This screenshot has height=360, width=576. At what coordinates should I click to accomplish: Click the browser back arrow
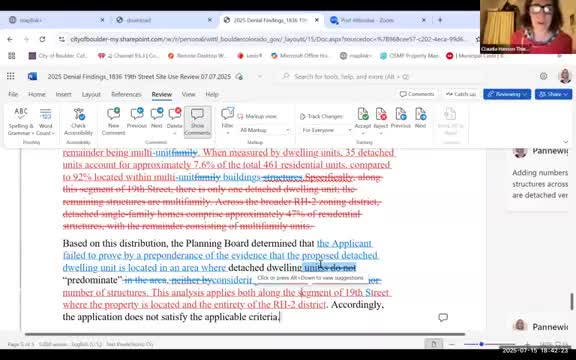(x=10, y=39)
